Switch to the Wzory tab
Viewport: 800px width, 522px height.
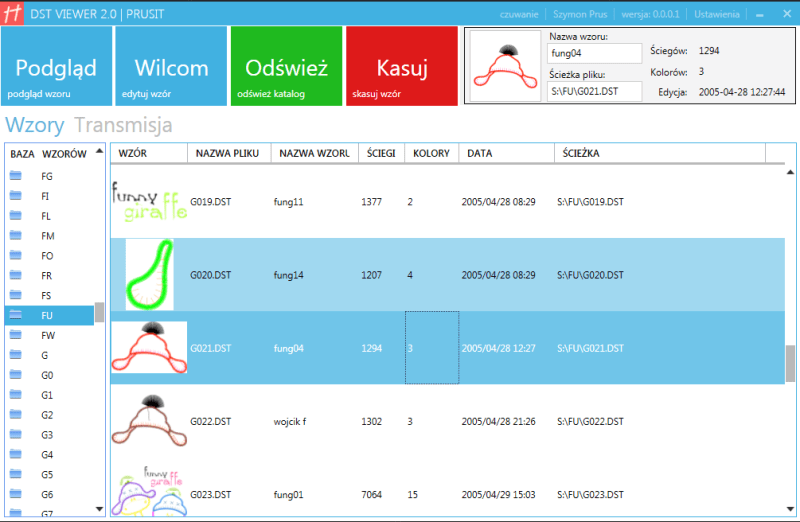point(35,125)
